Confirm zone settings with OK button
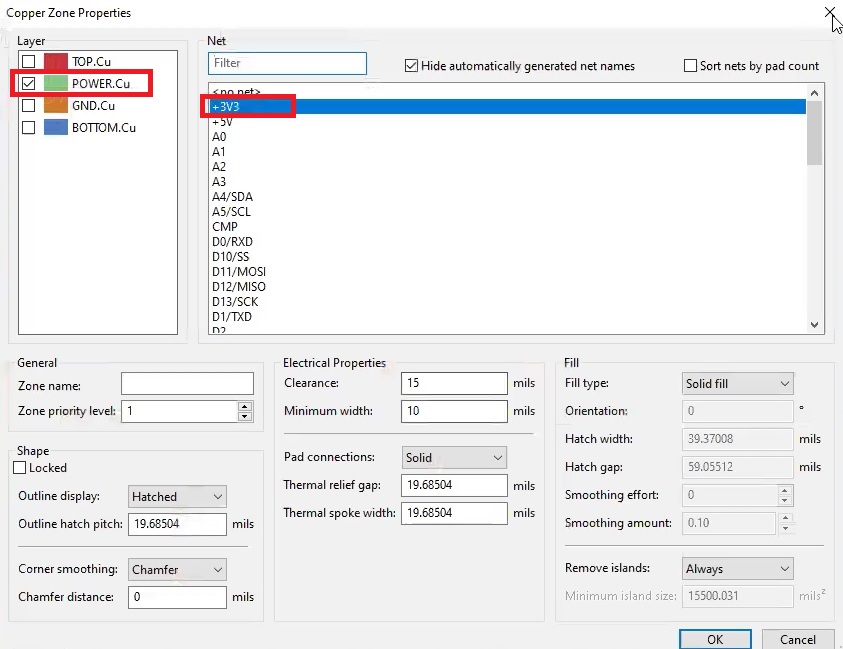The width and height of the screenshot is (843, 649). pyautogui.click(x=715, y=639)
